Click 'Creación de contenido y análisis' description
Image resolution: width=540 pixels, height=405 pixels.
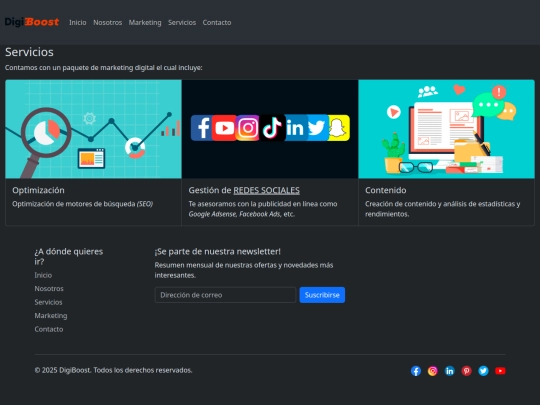tap(443, 209)
